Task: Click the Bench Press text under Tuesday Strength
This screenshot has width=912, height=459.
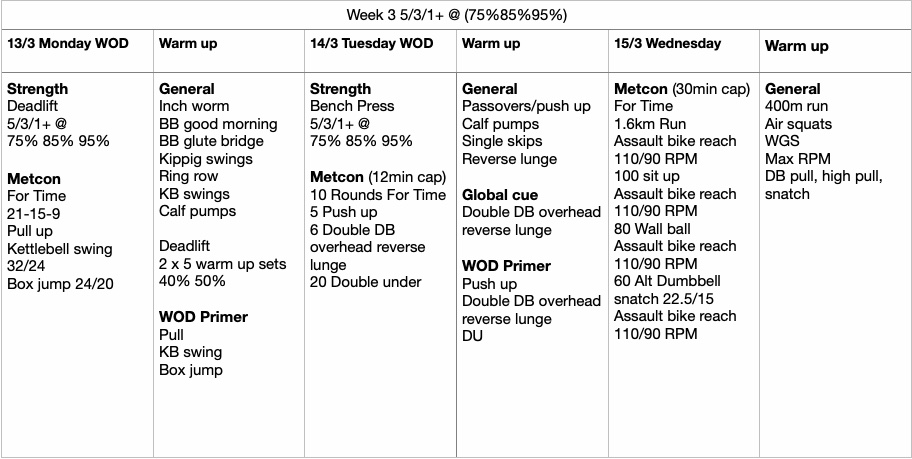Action: 352,106
